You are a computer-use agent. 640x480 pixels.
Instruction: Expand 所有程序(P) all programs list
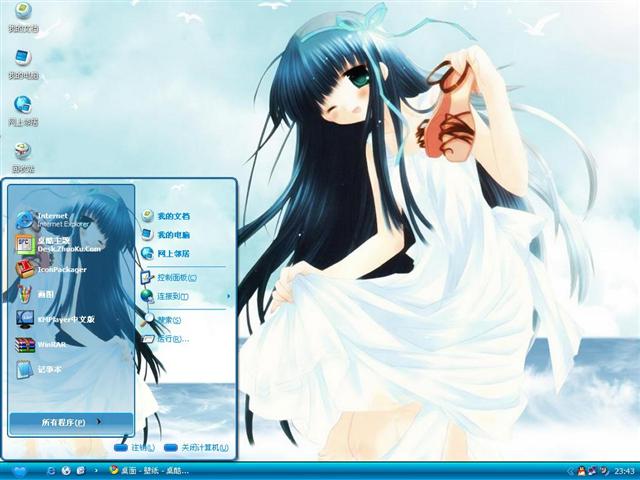coord(71,422)
